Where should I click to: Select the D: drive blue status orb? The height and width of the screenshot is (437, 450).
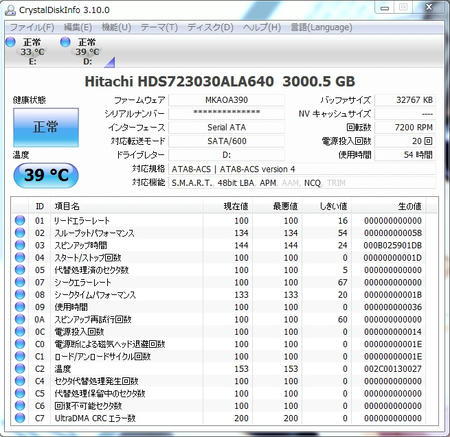[65, 42]
